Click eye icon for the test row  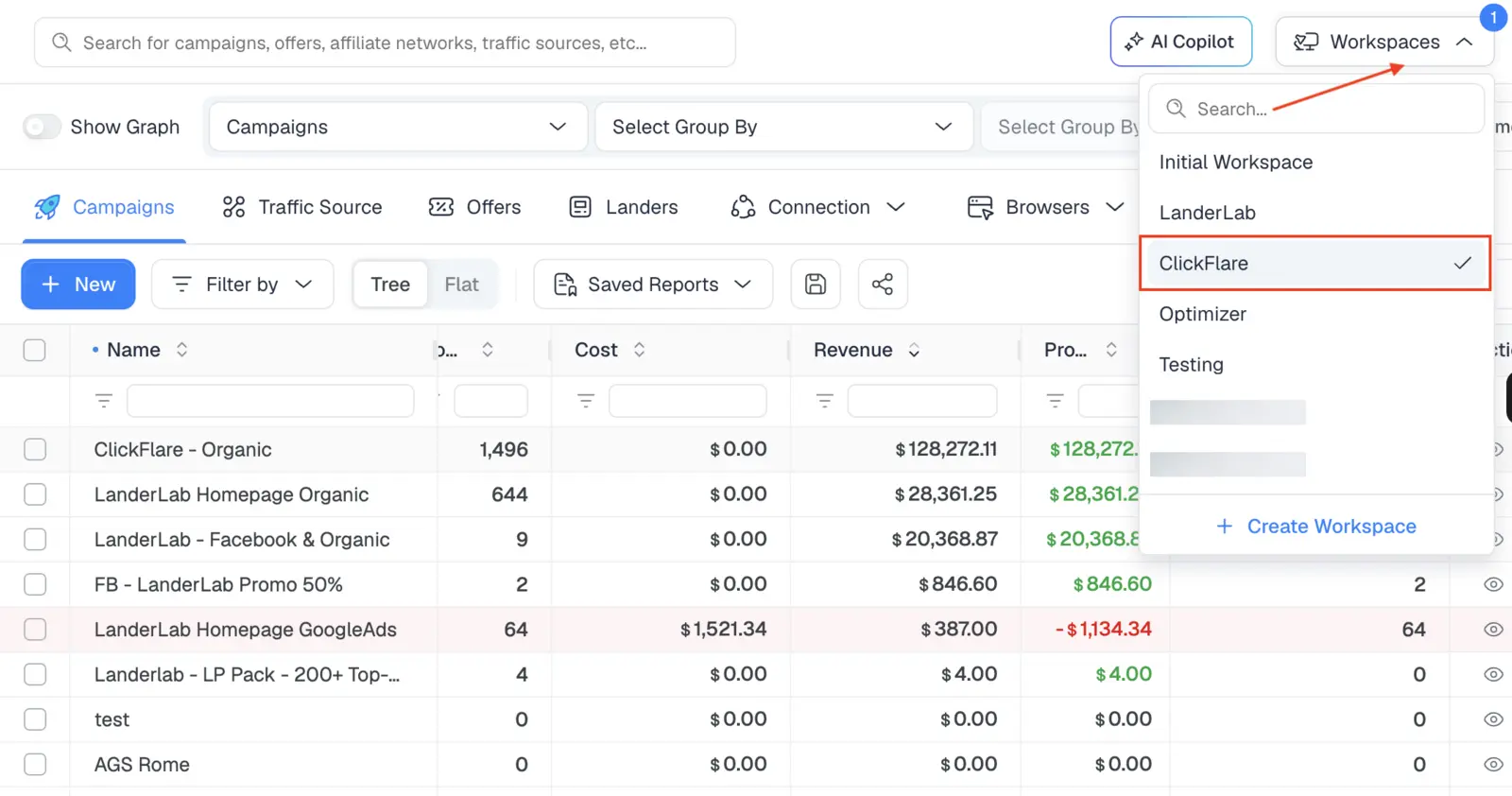[1493, 719]
